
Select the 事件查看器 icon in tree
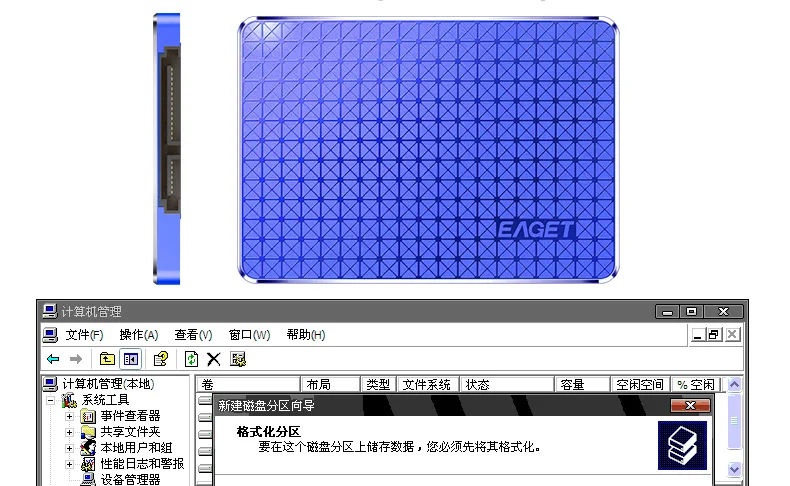[x=88, y=416]
